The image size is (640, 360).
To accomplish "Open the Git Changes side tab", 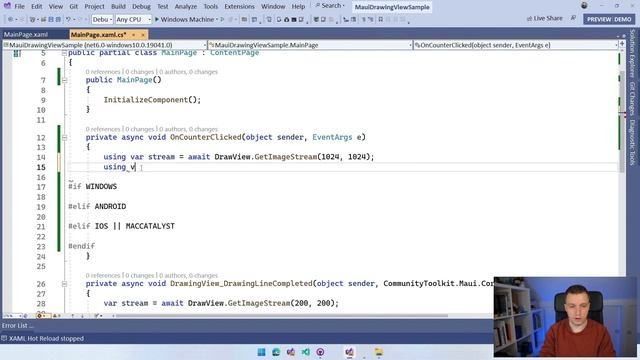I will 633,99.
